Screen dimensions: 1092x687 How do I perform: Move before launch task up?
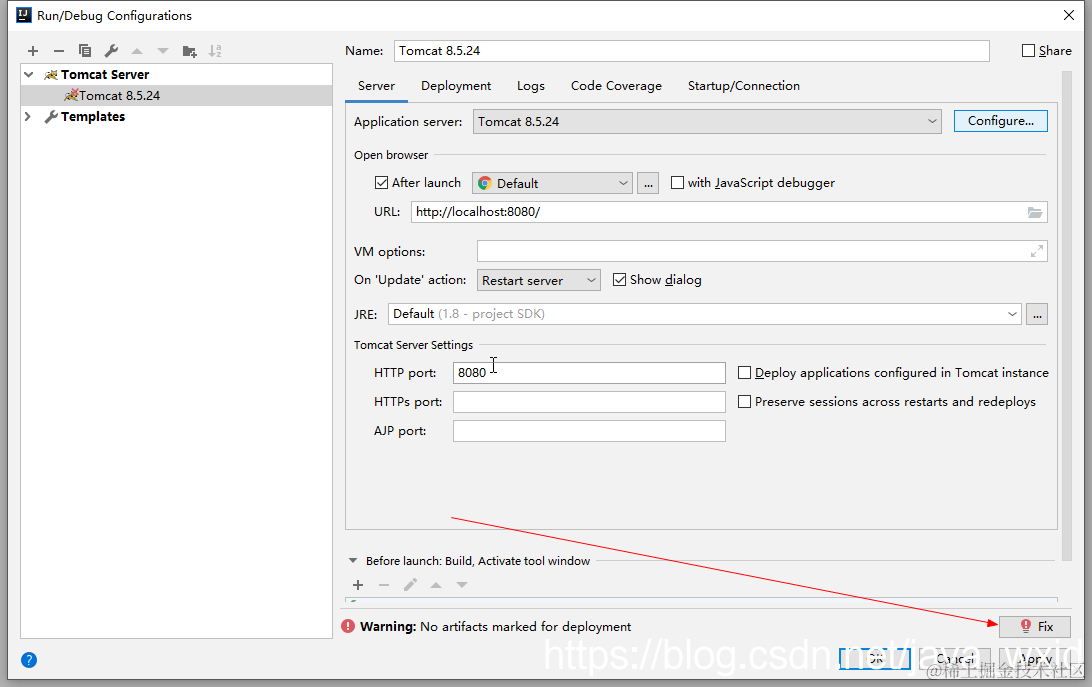(436, 585)
